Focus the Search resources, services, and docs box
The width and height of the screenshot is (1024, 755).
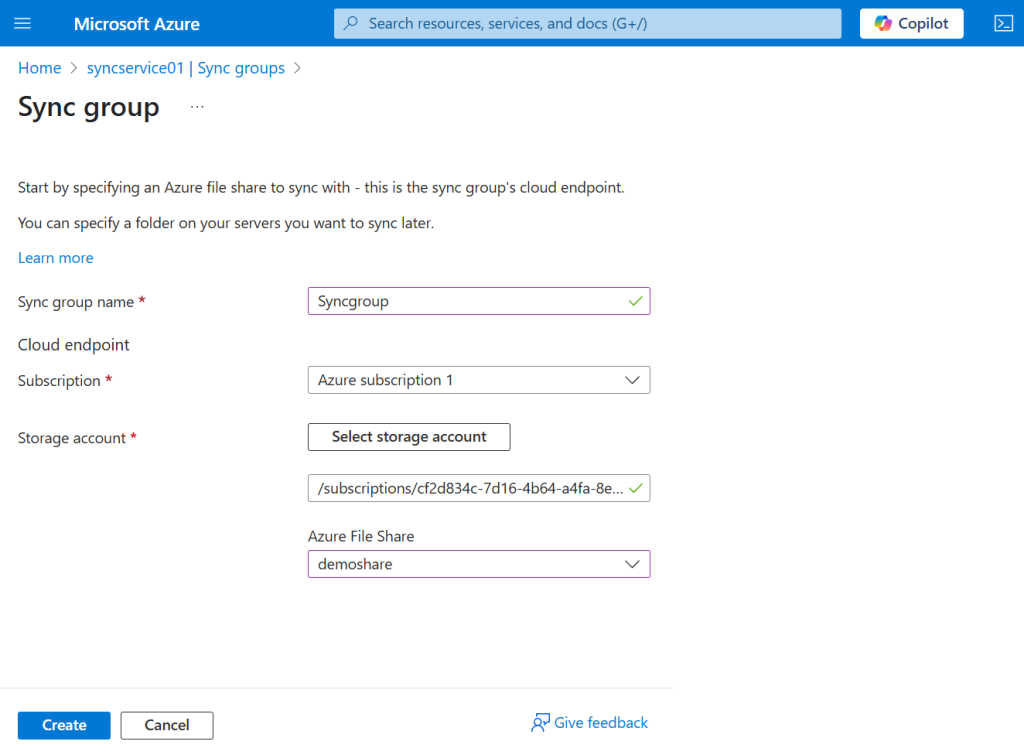587,24
